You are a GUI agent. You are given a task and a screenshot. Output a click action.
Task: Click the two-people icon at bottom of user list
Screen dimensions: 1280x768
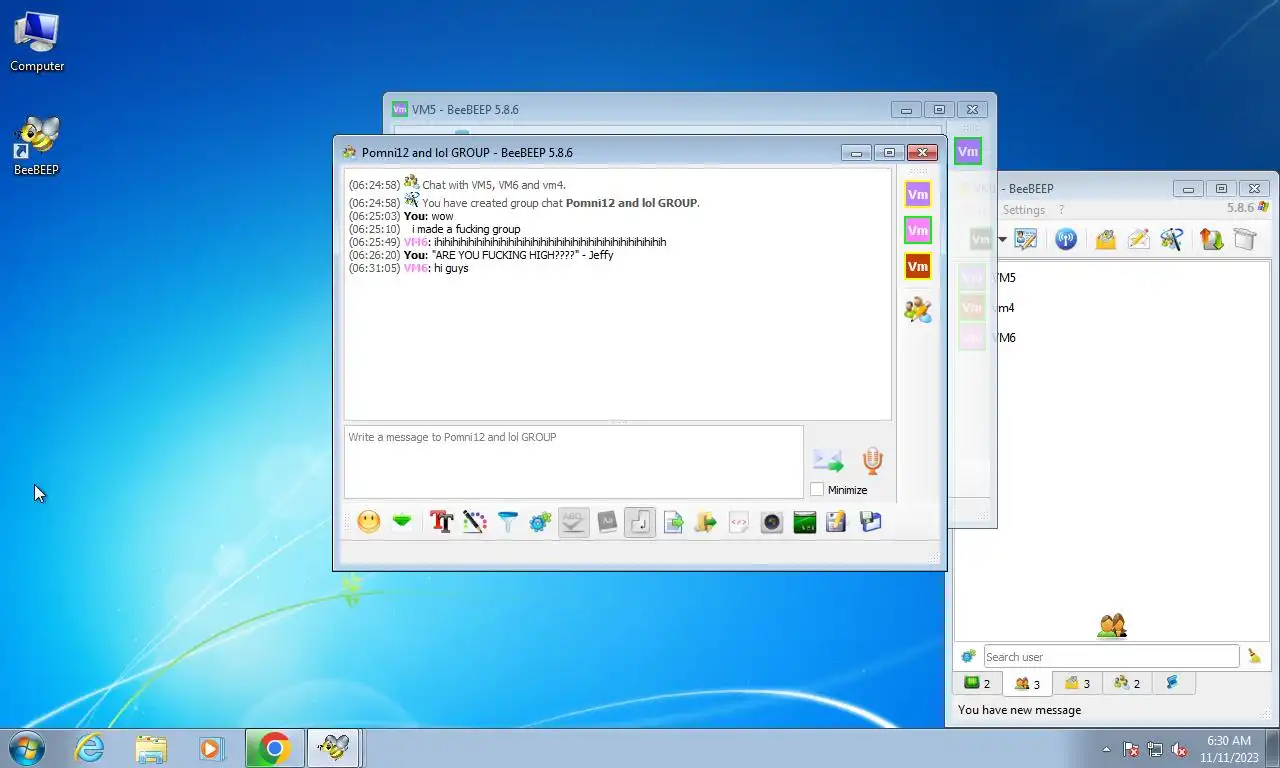point(1112,626)
